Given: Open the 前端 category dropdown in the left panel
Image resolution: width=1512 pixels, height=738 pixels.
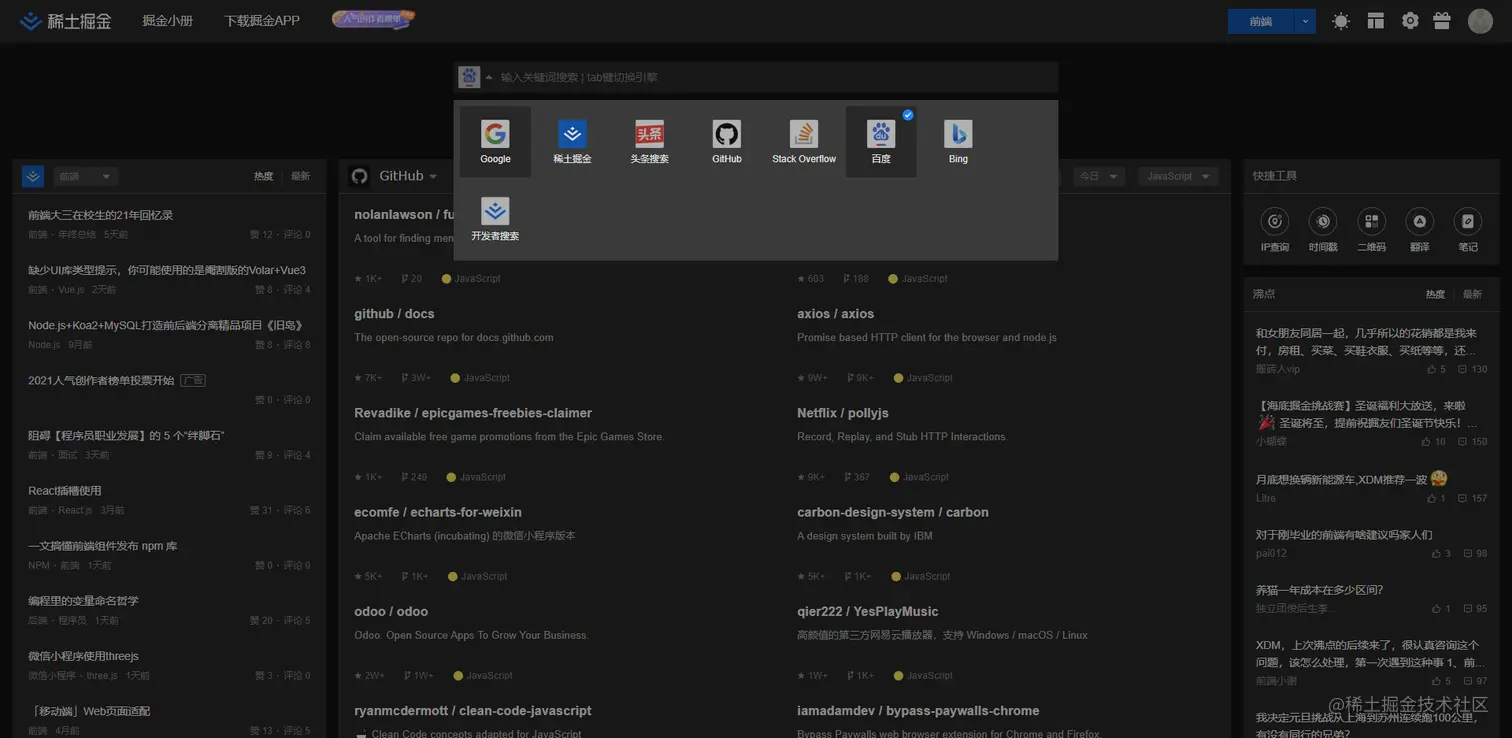Looking at the screenshot, I should tap(85, 176).
